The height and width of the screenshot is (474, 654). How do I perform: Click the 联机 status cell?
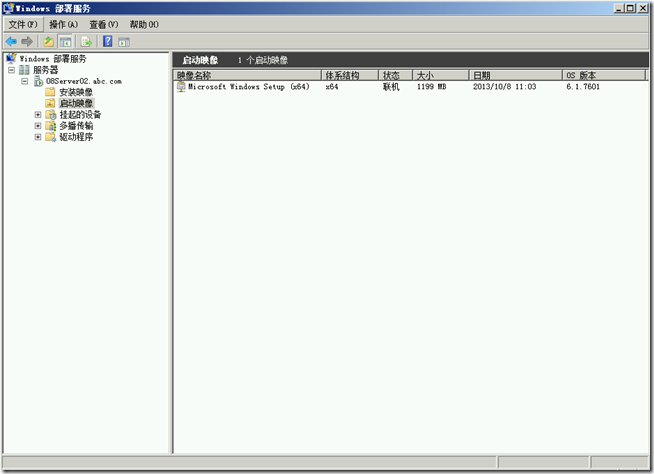click(x=391, y=87)
